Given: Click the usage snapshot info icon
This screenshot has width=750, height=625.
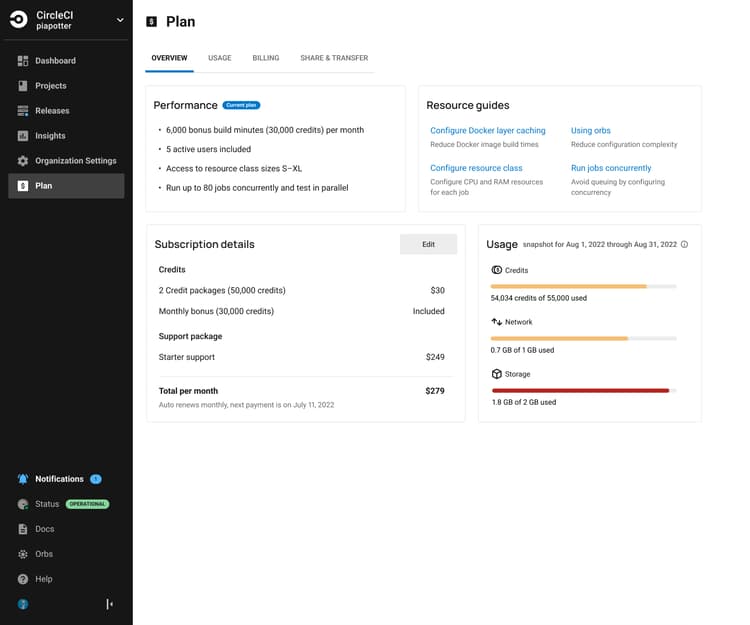Looking at the screenshot, I should point(684,245).
